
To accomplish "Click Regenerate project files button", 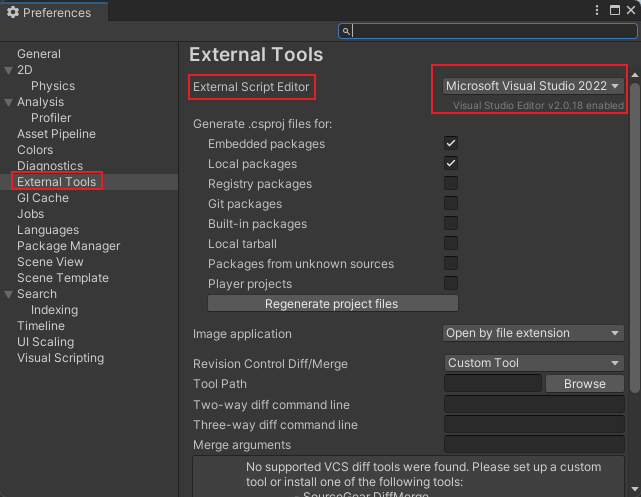I will tap(333, 304).
